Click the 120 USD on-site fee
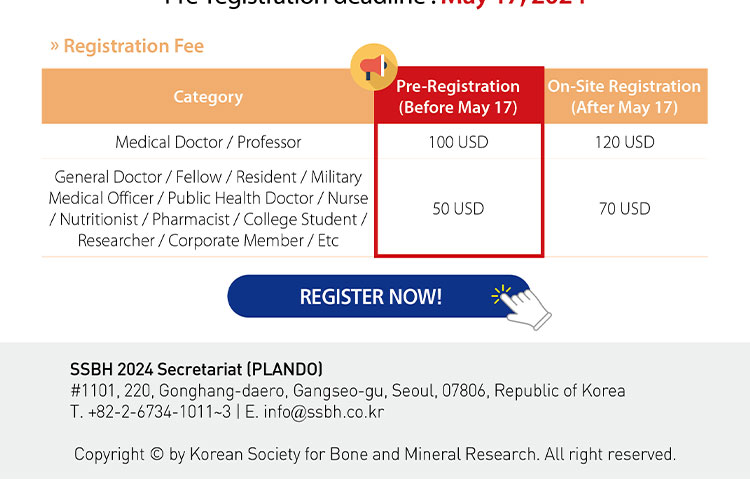Screen dimensions: 750x479 click(x=625, y=142)
